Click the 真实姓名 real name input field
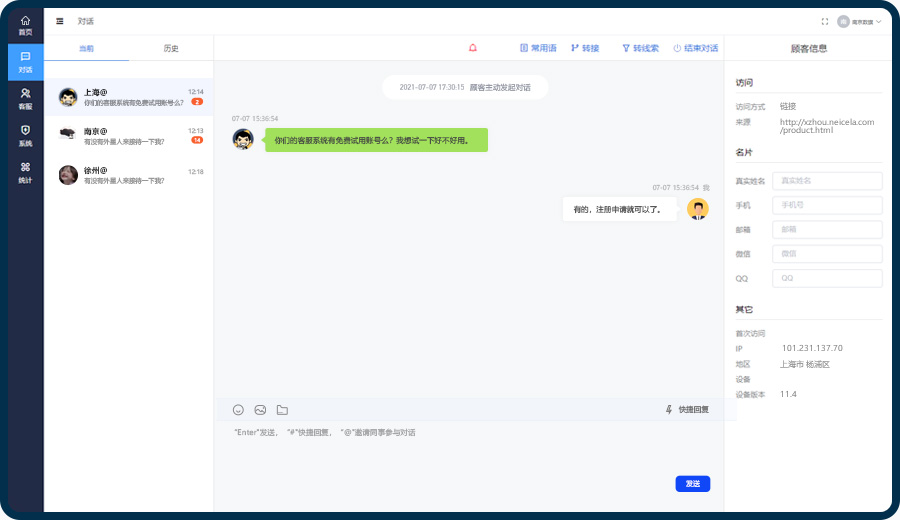900x520 pixels. point(826,181)
